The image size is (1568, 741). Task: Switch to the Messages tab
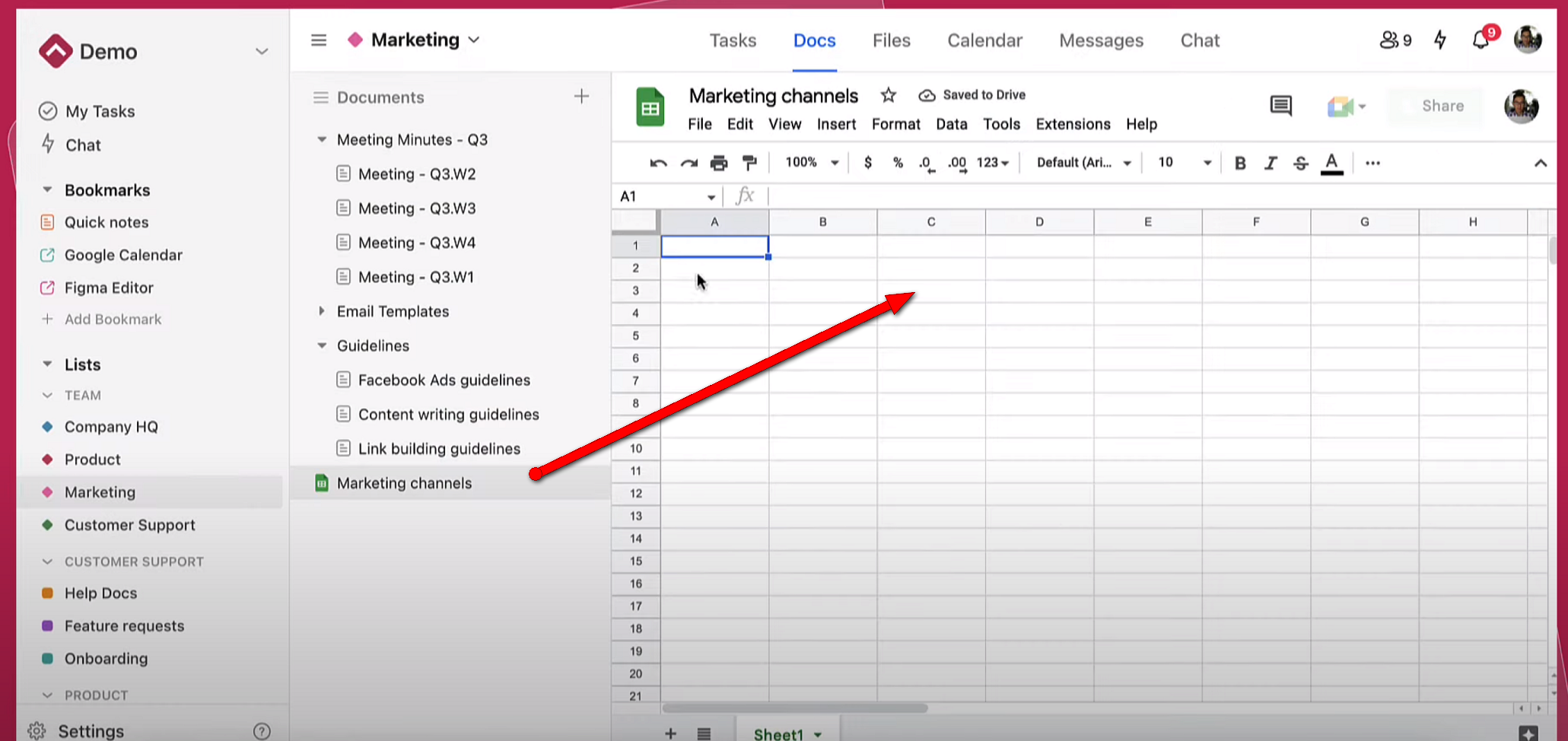(x=1101, y=40)
